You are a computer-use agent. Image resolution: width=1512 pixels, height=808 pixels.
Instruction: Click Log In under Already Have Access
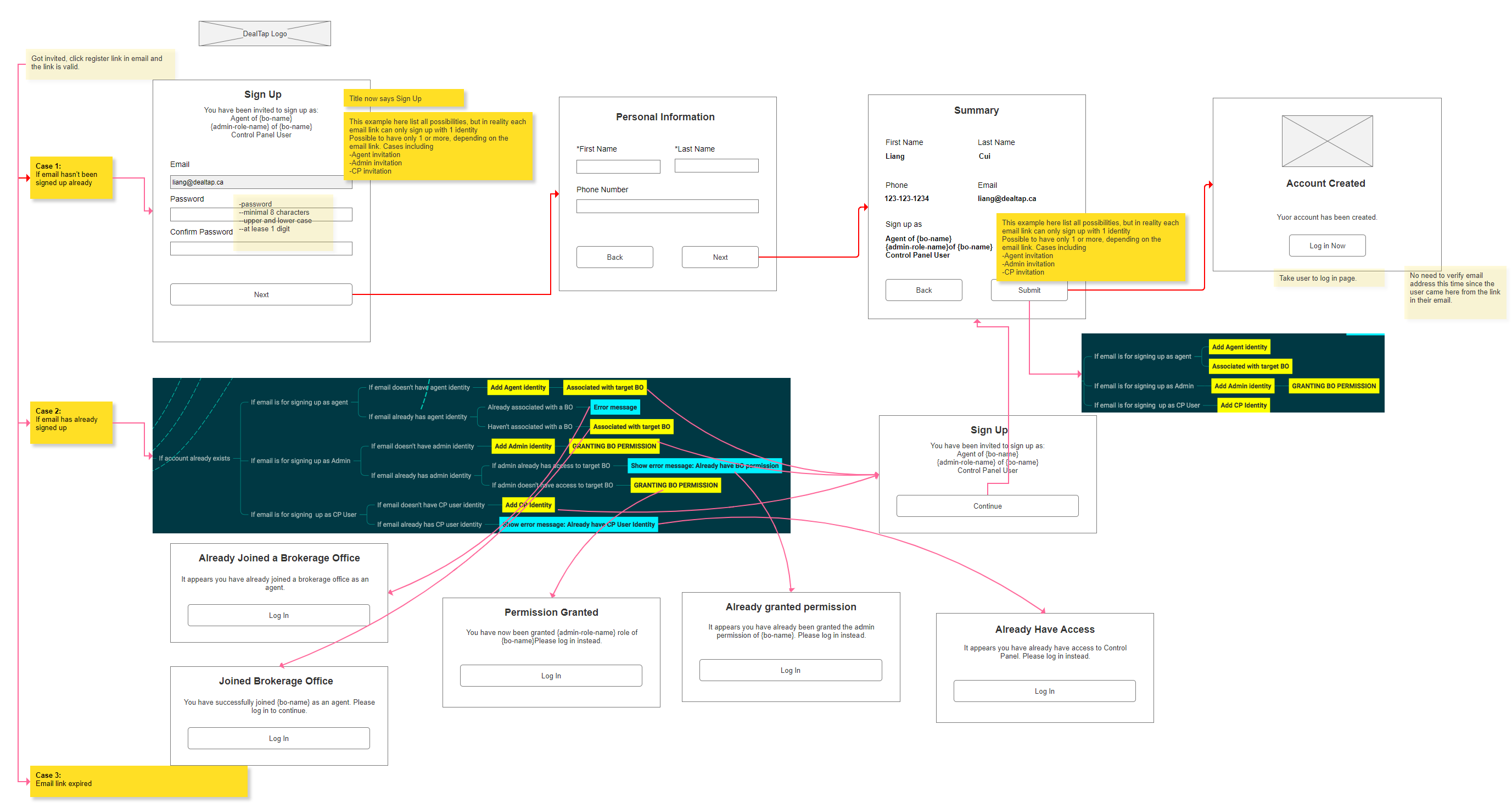click(1045, 691)
